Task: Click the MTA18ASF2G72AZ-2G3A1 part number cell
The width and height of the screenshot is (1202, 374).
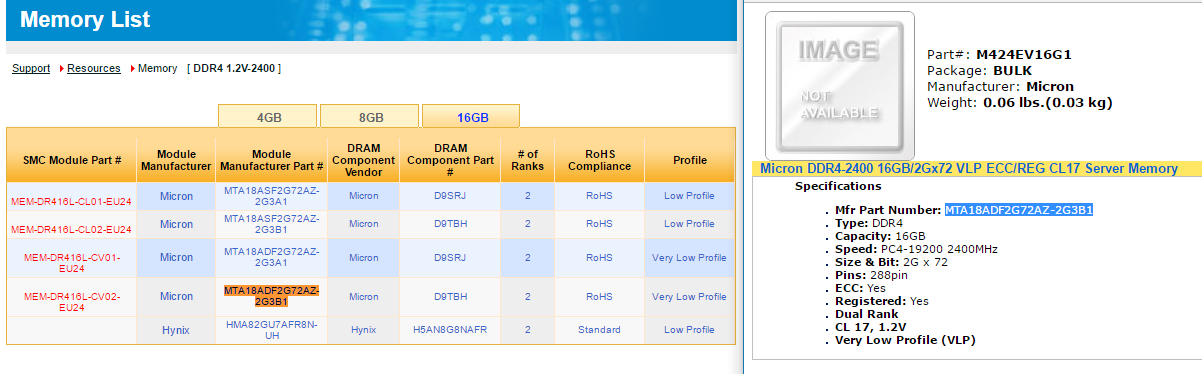Action: tap(271, 196)
